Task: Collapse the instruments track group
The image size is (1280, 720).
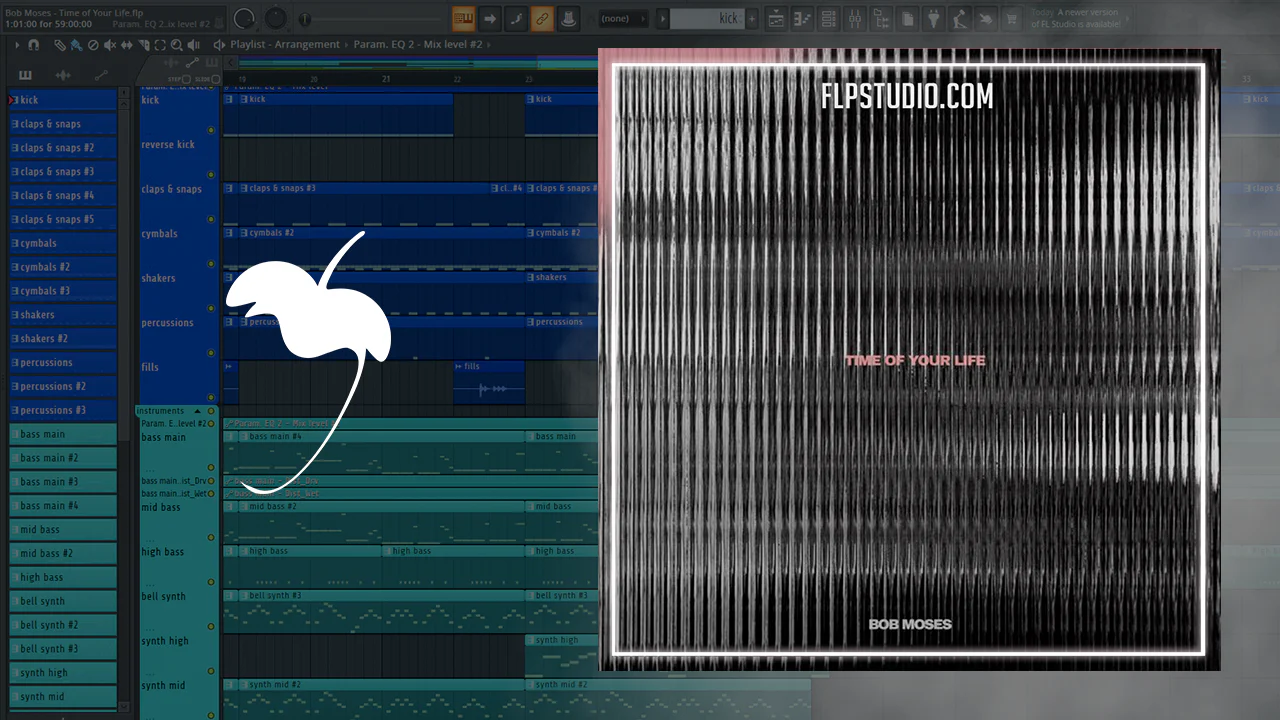Action: point(197,411)
